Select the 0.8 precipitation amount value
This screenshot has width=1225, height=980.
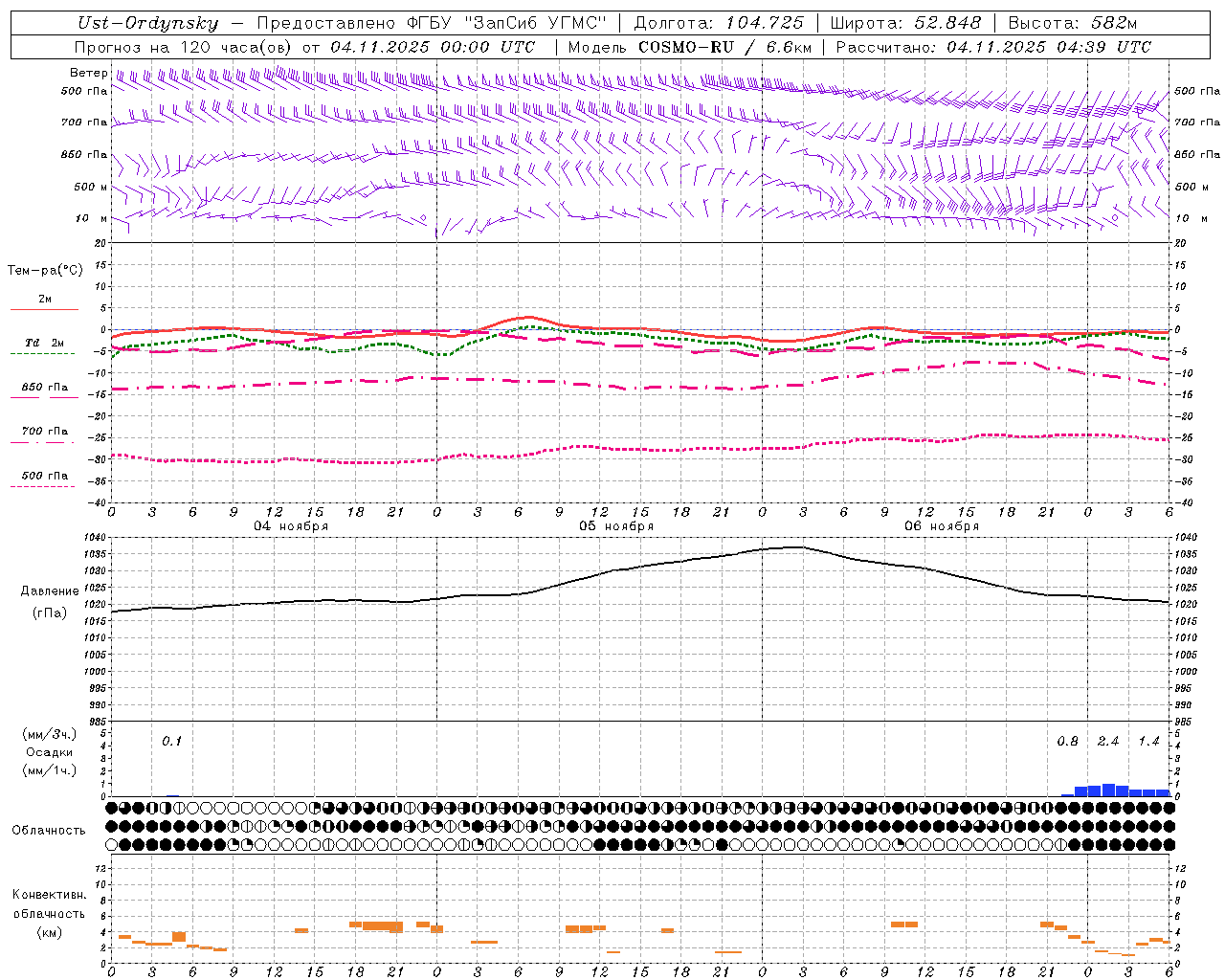1068,742
